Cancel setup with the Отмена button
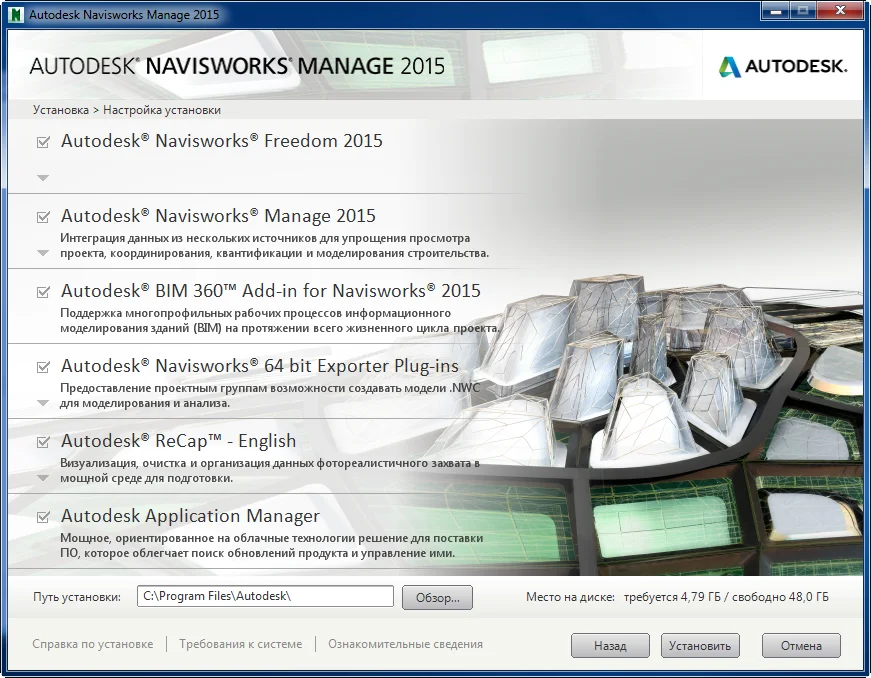The width and height of the screenshot is (871, 678). click(801, 645)
